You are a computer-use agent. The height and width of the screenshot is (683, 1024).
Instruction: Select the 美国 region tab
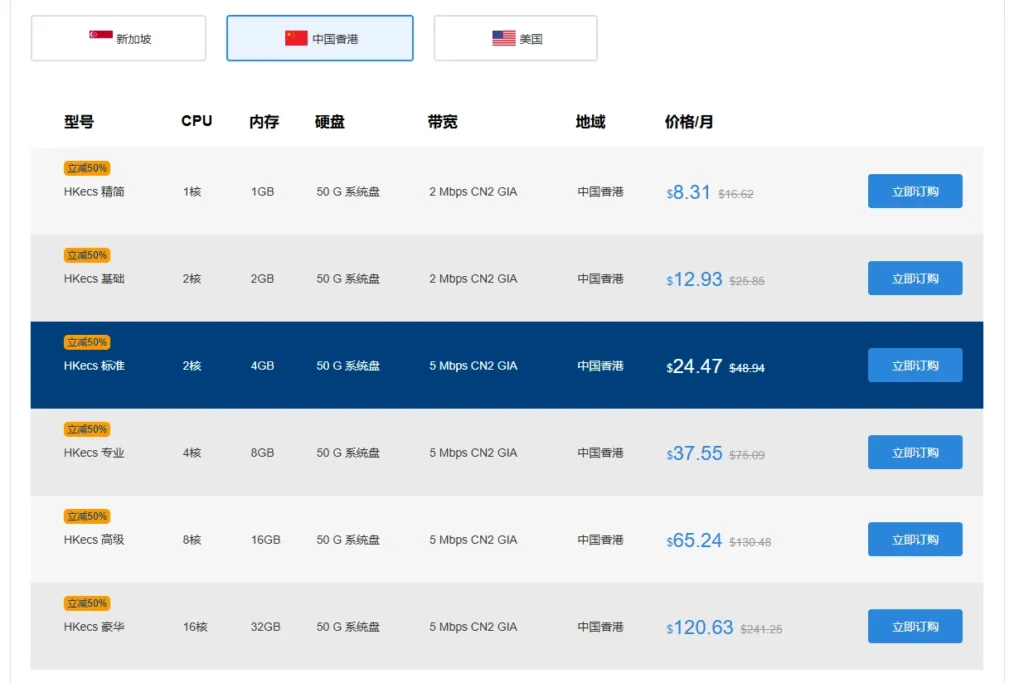(515, 39)
